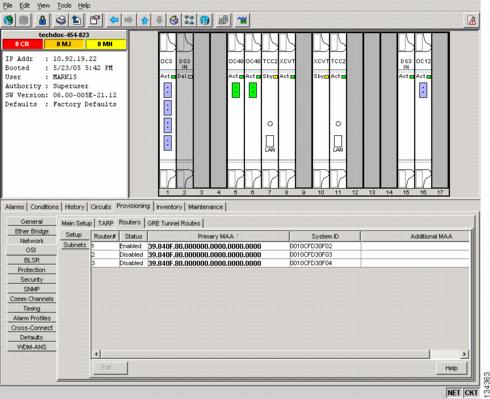Switch to the Inventory tab

pos(169,207)
